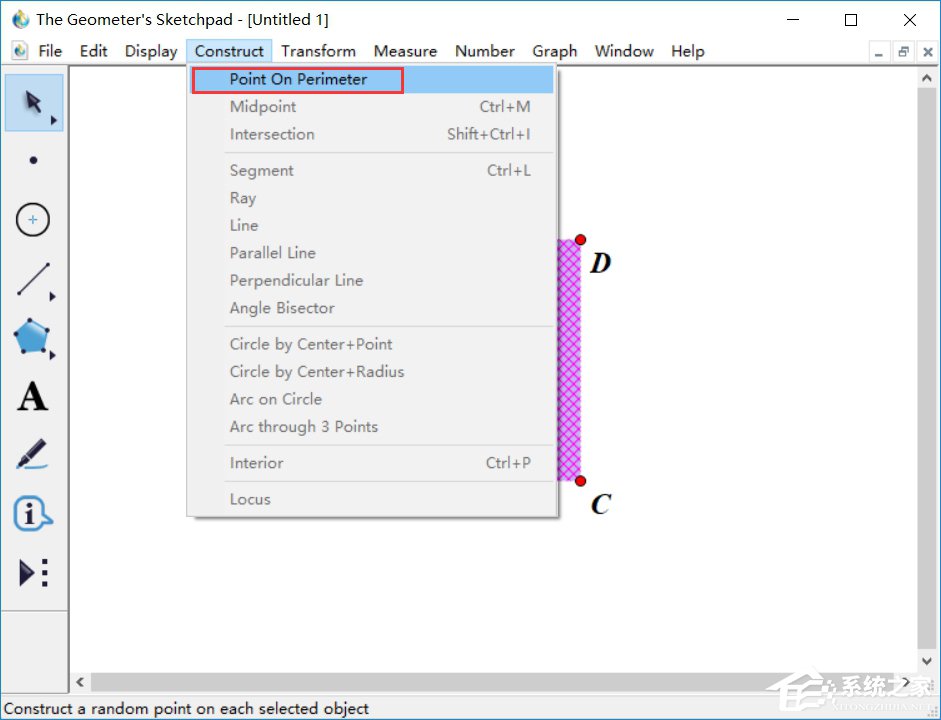Viewport: 941px width, 720px height.
Task: Choose Point On Perimeter
Action: click(x=372, y=80)
